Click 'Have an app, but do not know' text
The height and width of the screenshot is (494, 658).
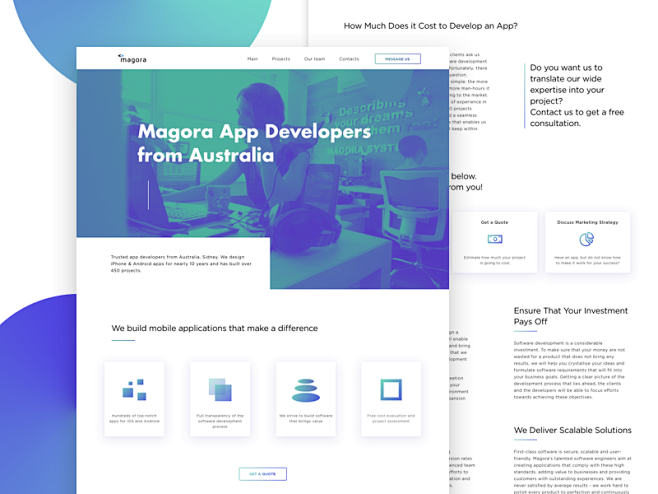pyautogui.click(x=587, y=260)
